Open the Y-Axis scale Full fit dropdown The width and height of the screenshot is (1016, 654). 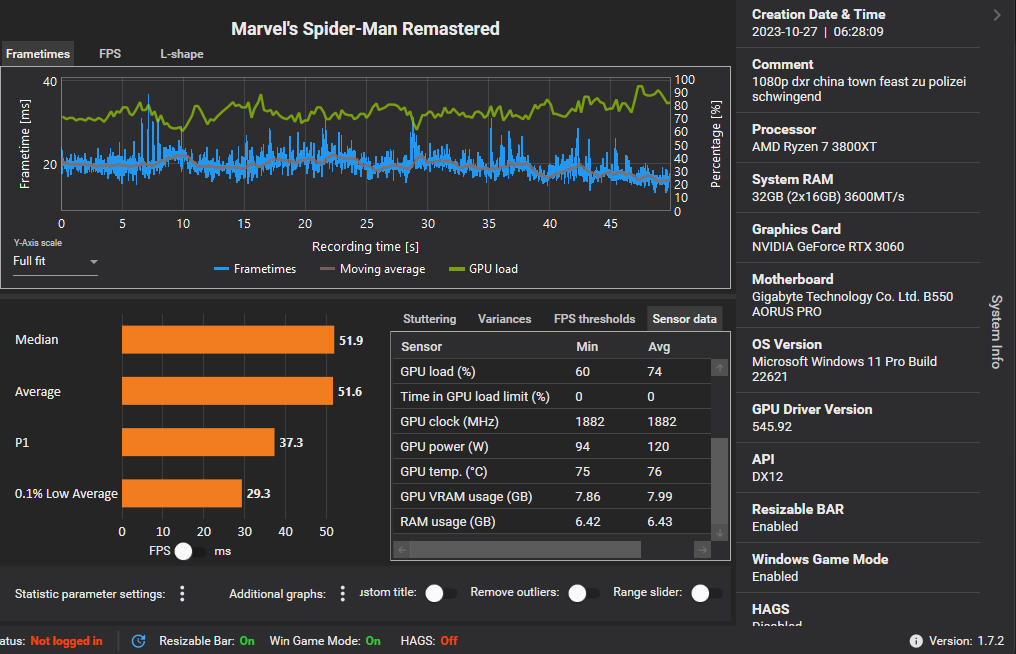click(x=55, y=261)
